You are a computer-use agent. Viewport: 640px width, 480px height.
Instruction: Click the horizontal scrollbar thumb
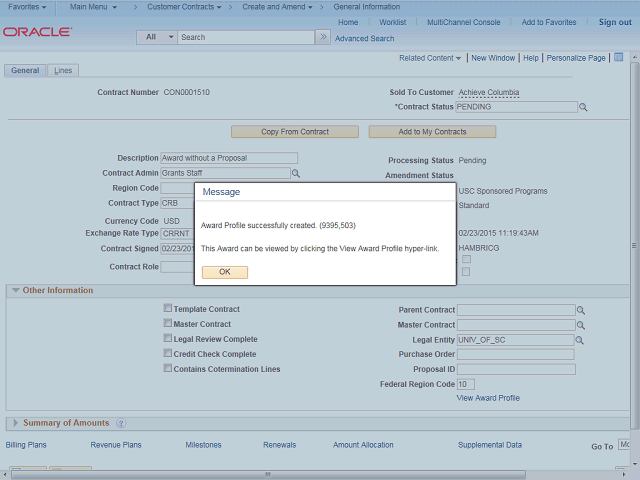268,475
